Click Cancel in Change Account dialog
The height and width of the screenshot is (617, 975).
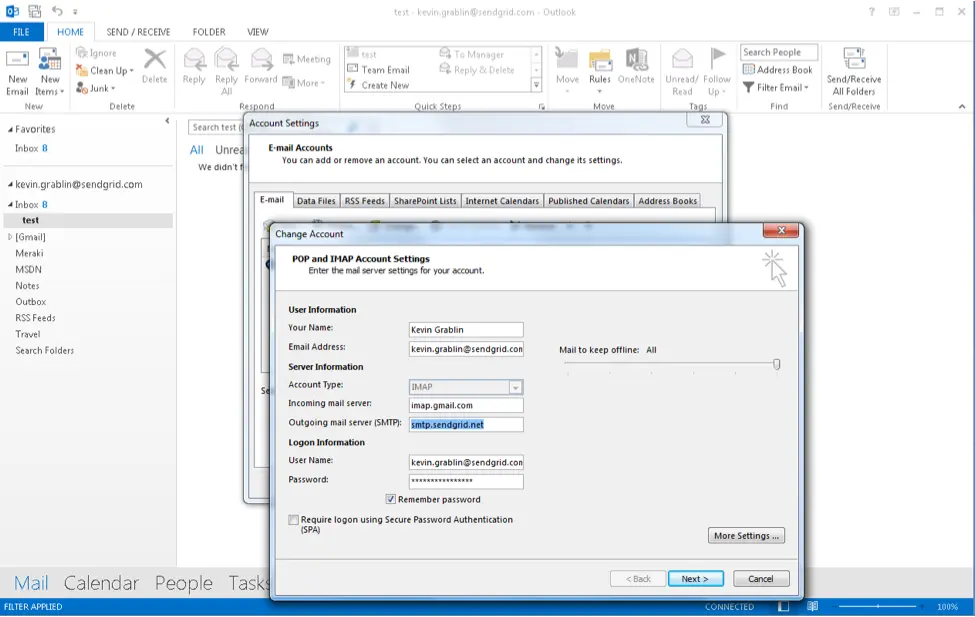pos(761,578)
